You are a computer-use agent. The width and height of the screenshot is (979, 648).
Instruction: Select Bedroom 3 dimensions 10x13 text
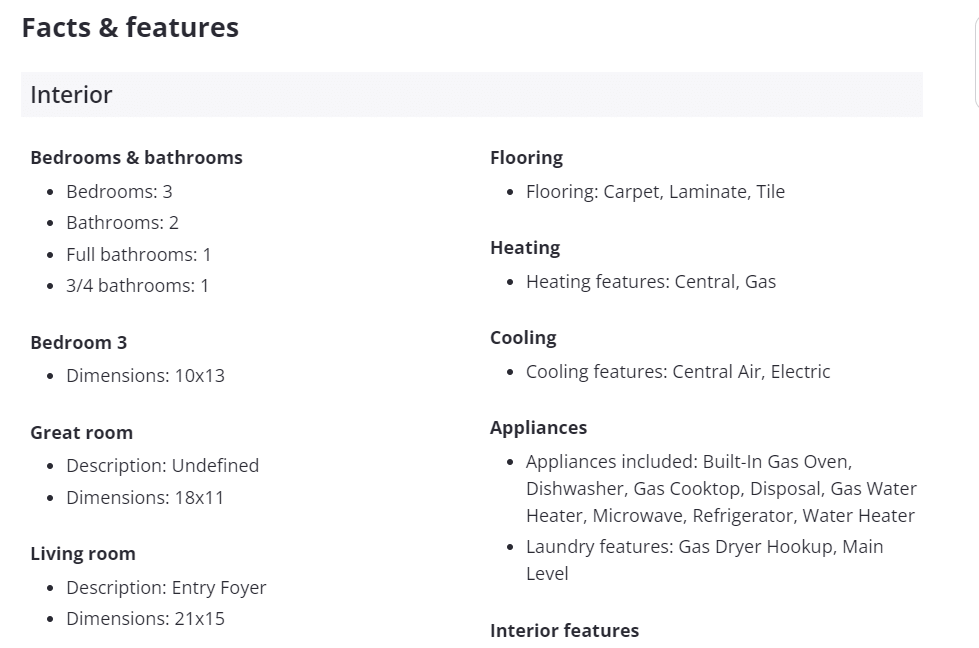pyautogui.click(x=145, y=376)
